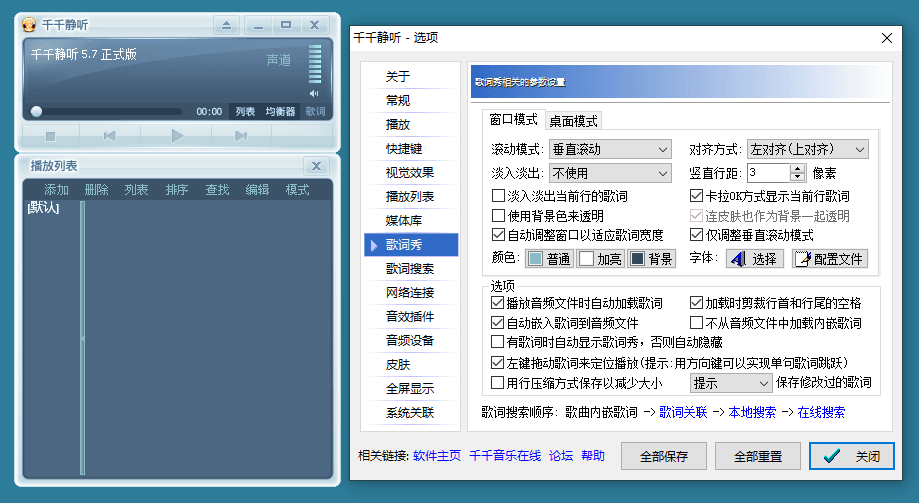Open the 滚动模式 dropdown
This screenshot has width=919, height=503.
[610, 150]
